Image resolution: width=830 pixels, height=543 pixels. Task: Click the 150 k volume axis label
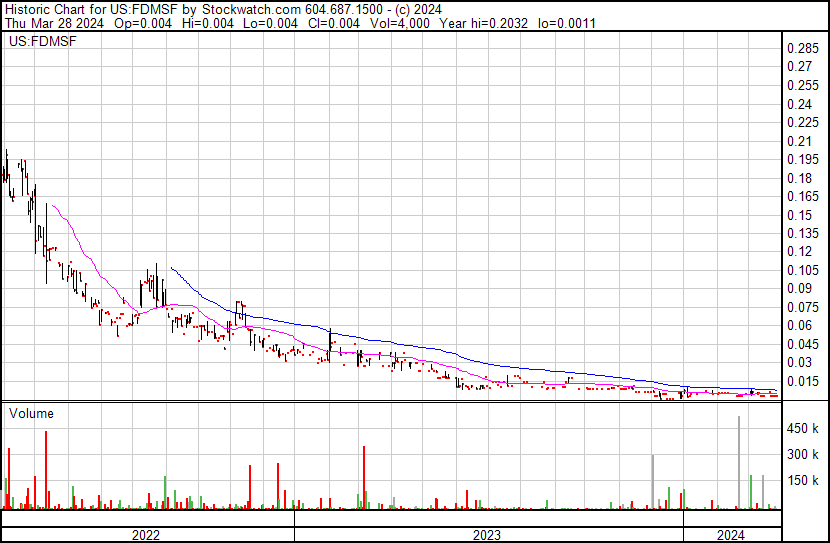[x=803, y=481]
